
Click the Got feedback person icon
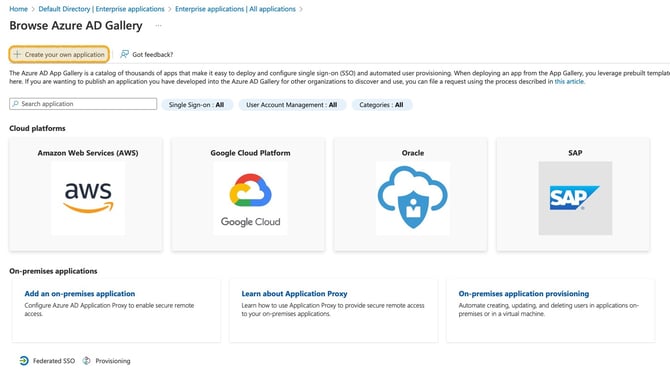(x=124, y=54)
